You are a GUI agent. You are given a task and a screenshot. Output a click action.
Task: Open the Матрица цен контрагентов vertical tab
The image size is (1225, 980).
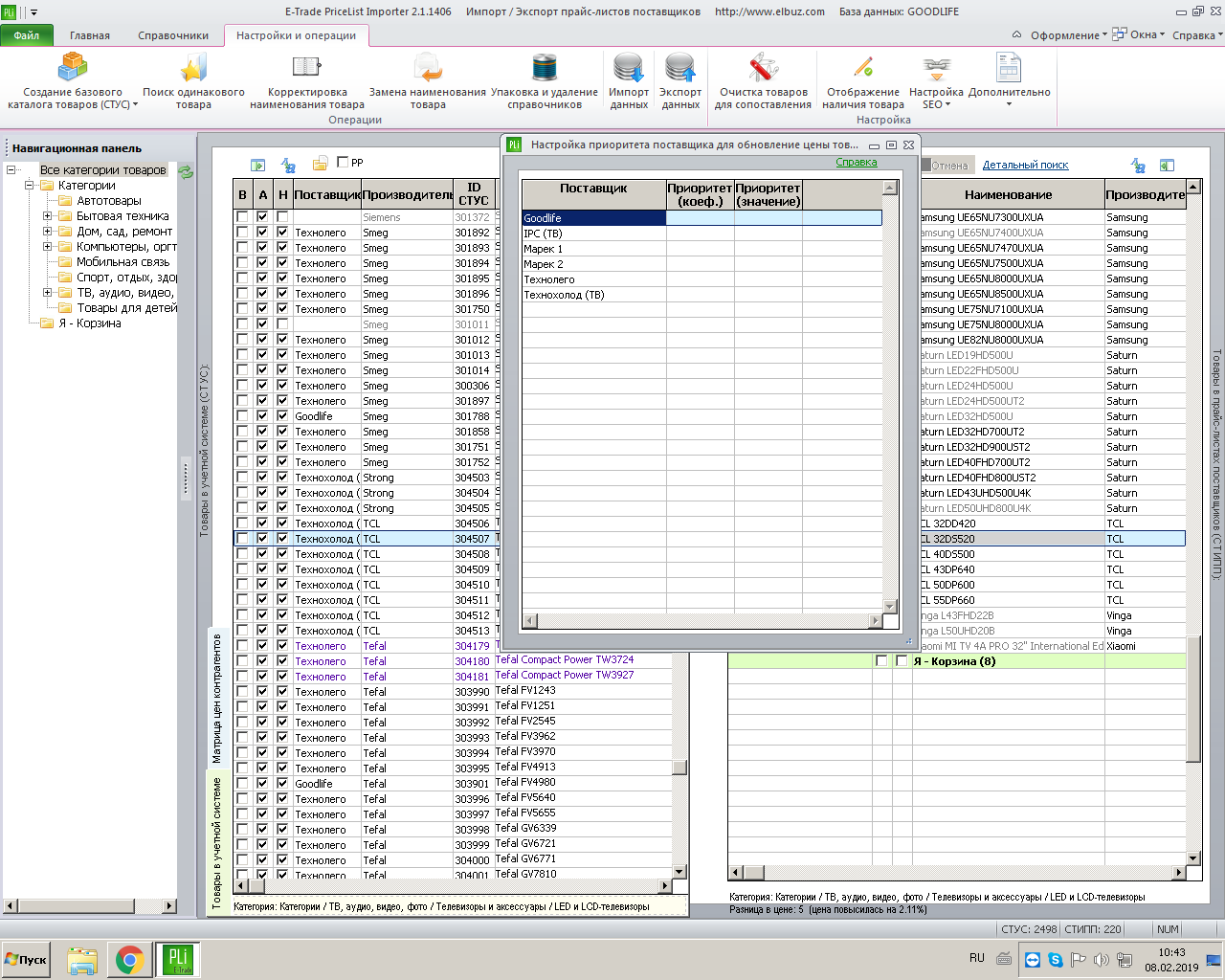click(x=216, y=698)
